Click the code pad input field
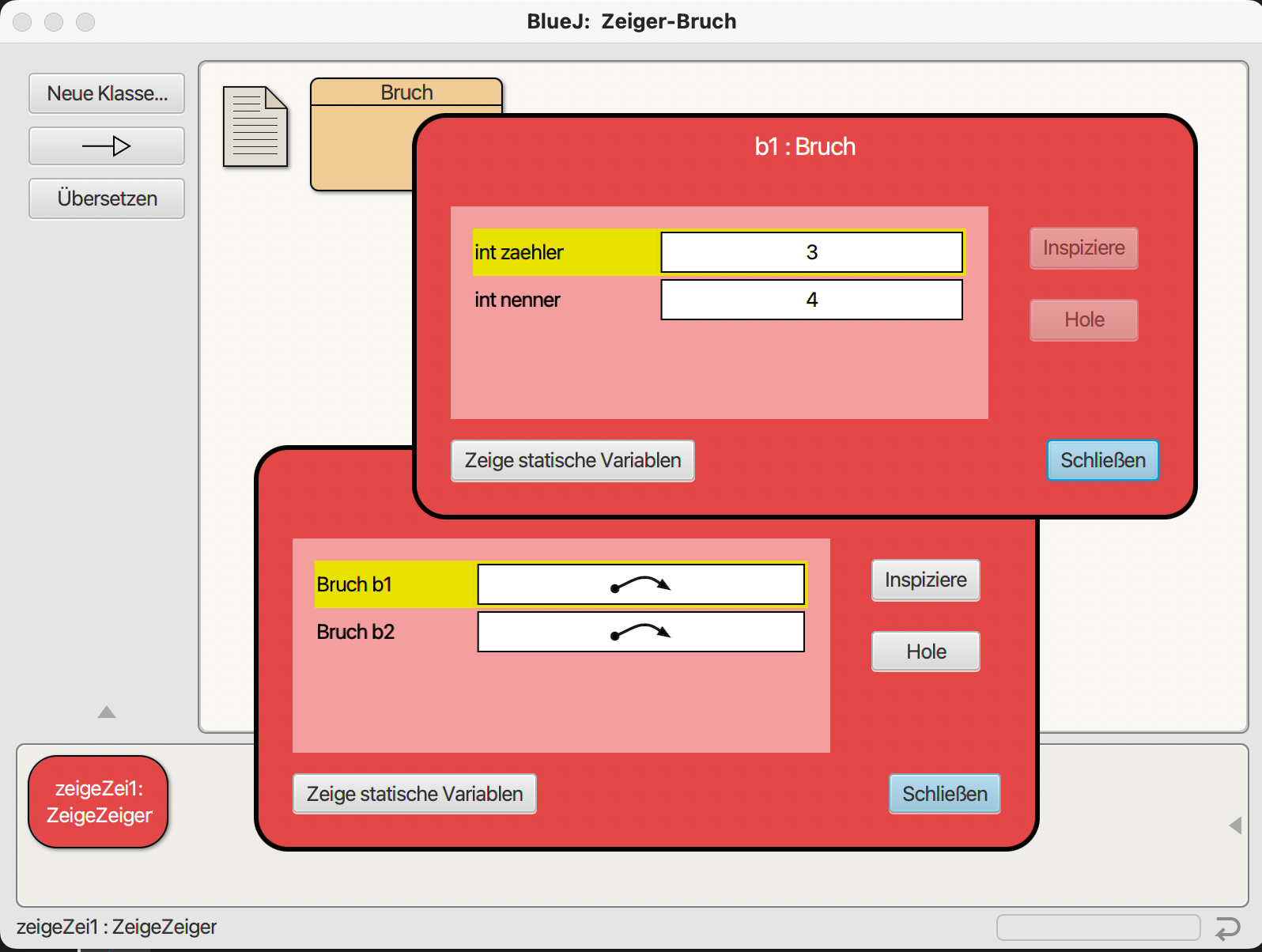Screen dimensions: 1262x952 1098,927
